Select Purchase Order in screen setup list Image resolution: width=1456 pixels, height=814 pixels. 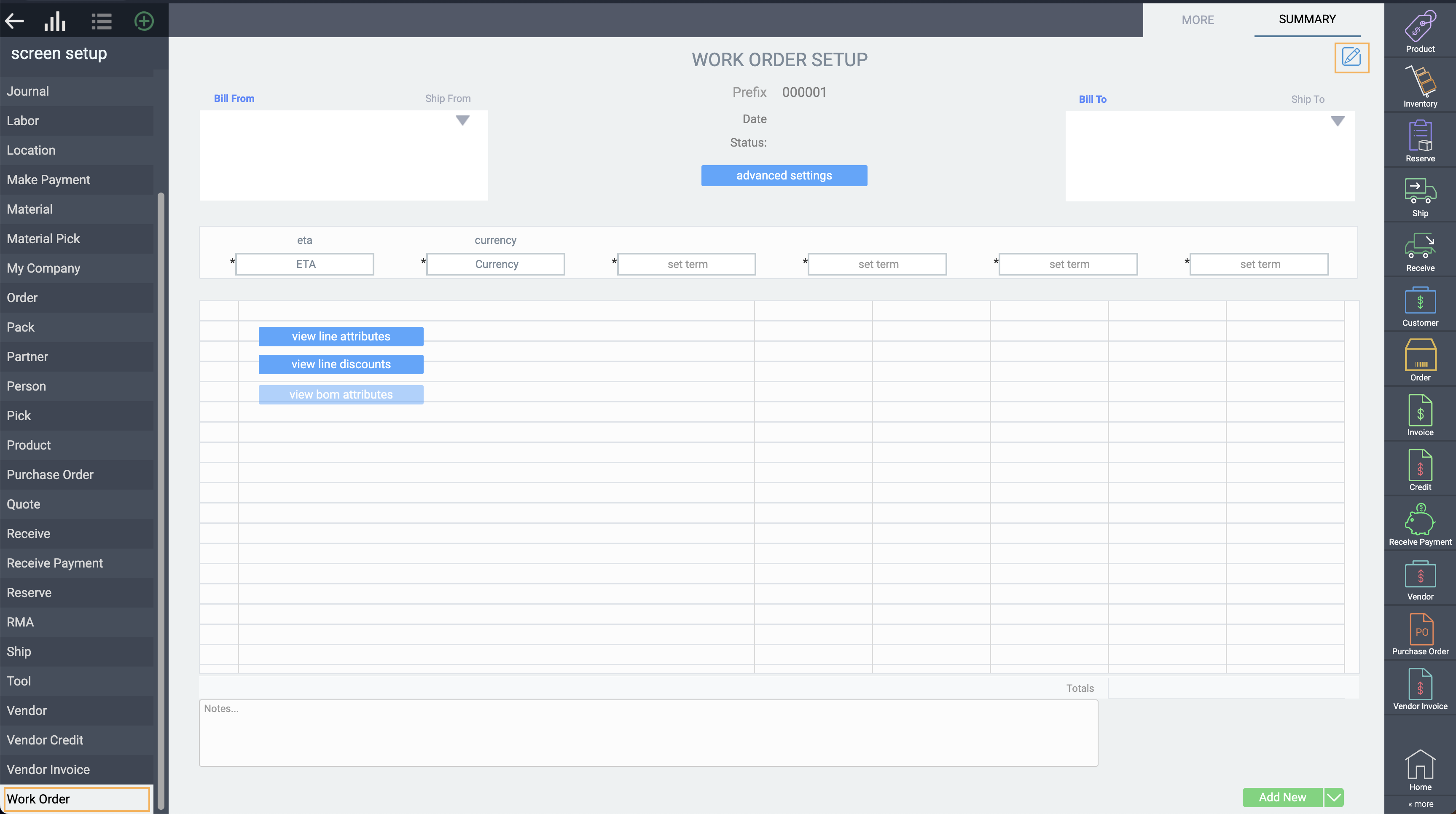(50, 474)
